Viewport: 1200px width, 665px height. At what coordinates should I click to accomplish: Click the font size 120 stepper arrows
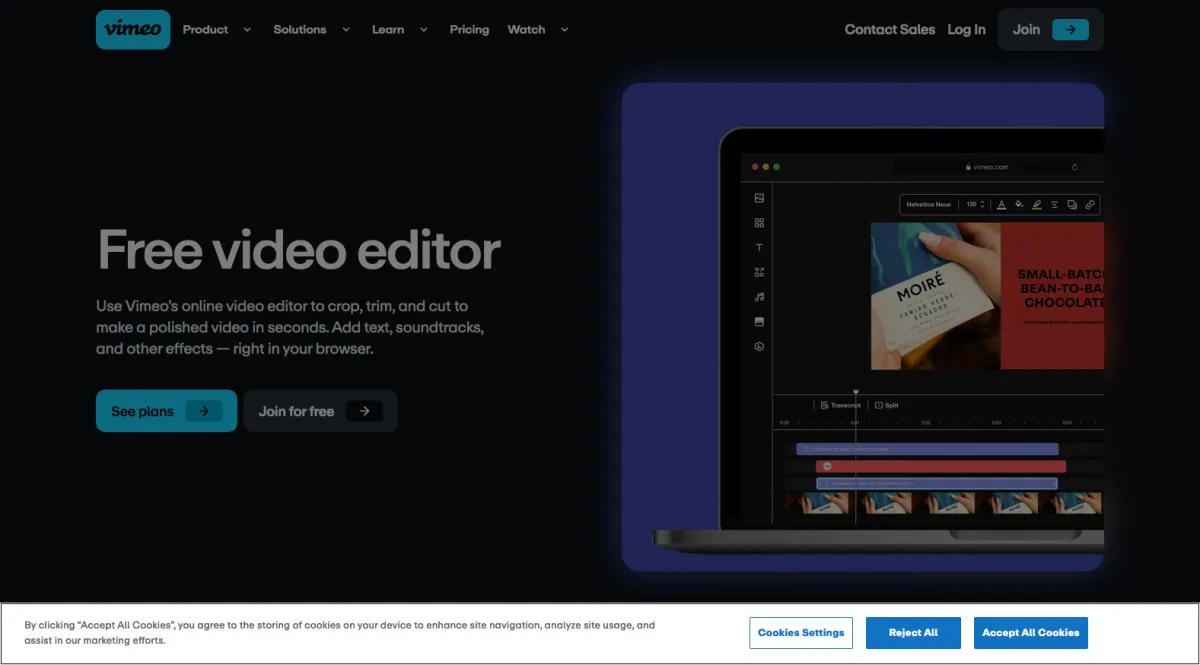click(x=982, y=204)
